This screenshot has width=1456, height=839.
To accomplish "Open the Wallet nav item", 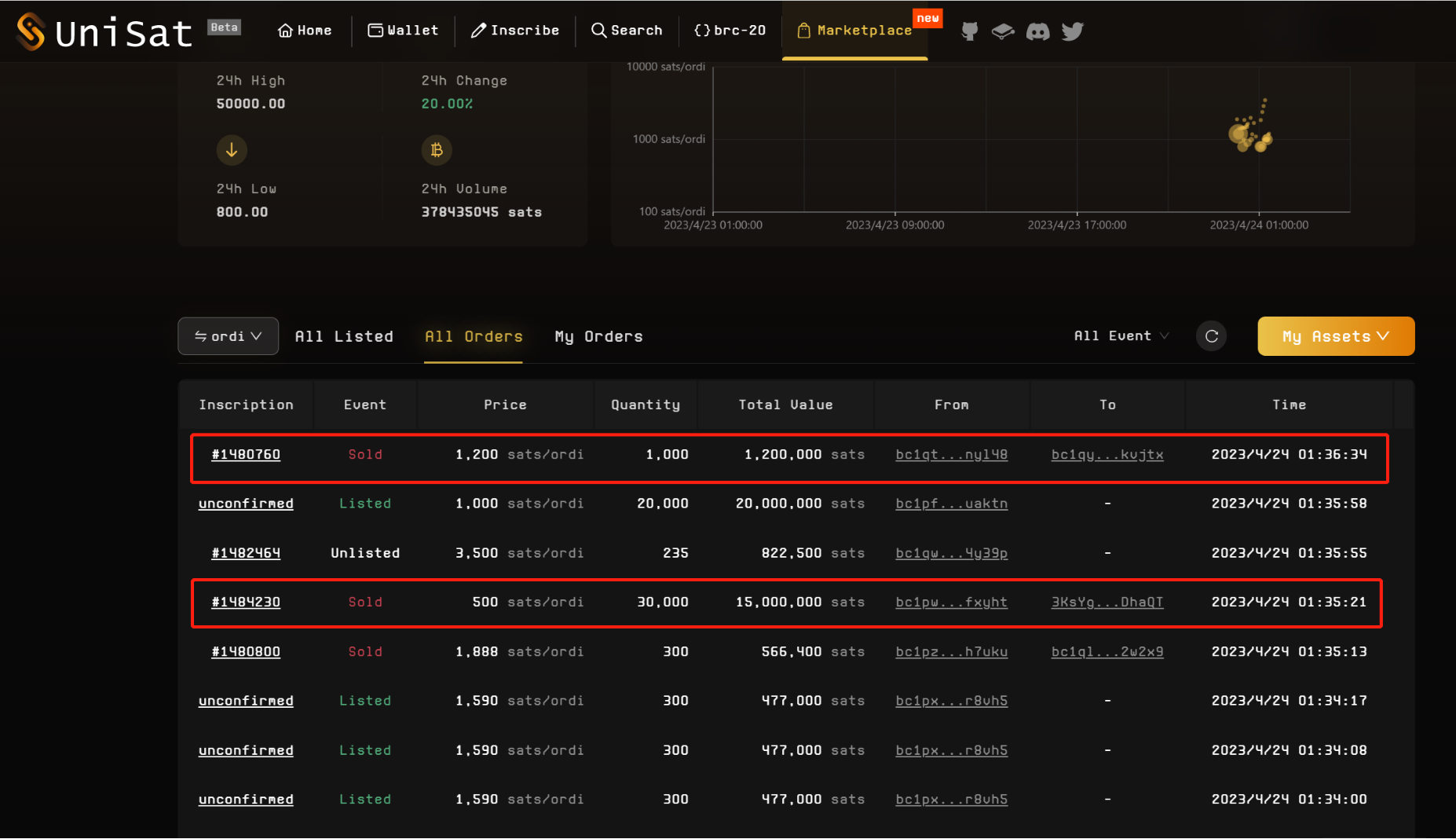I will click(403, 31).
